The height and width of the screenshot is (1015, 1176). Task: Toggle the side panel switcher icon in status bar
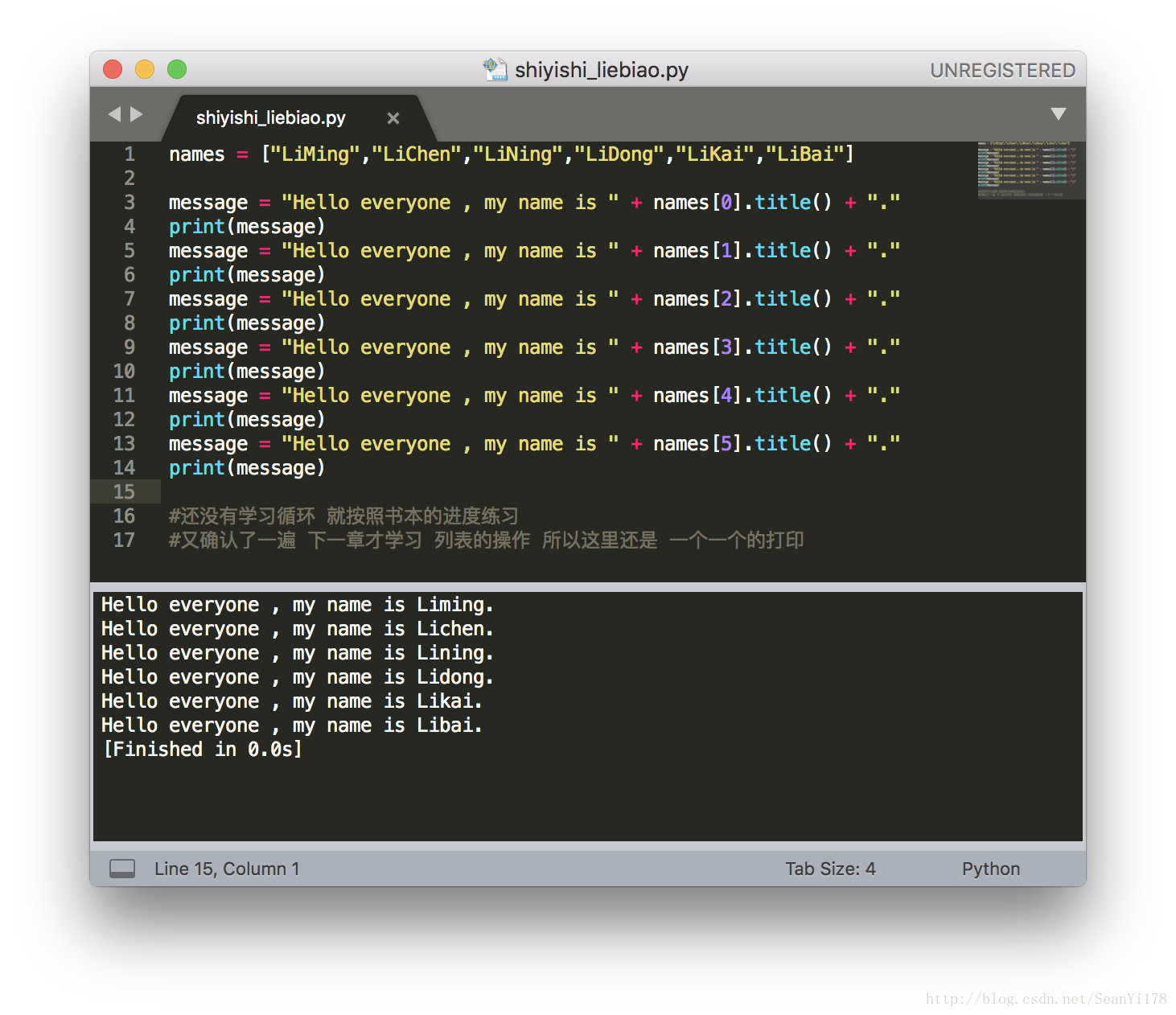122,869
